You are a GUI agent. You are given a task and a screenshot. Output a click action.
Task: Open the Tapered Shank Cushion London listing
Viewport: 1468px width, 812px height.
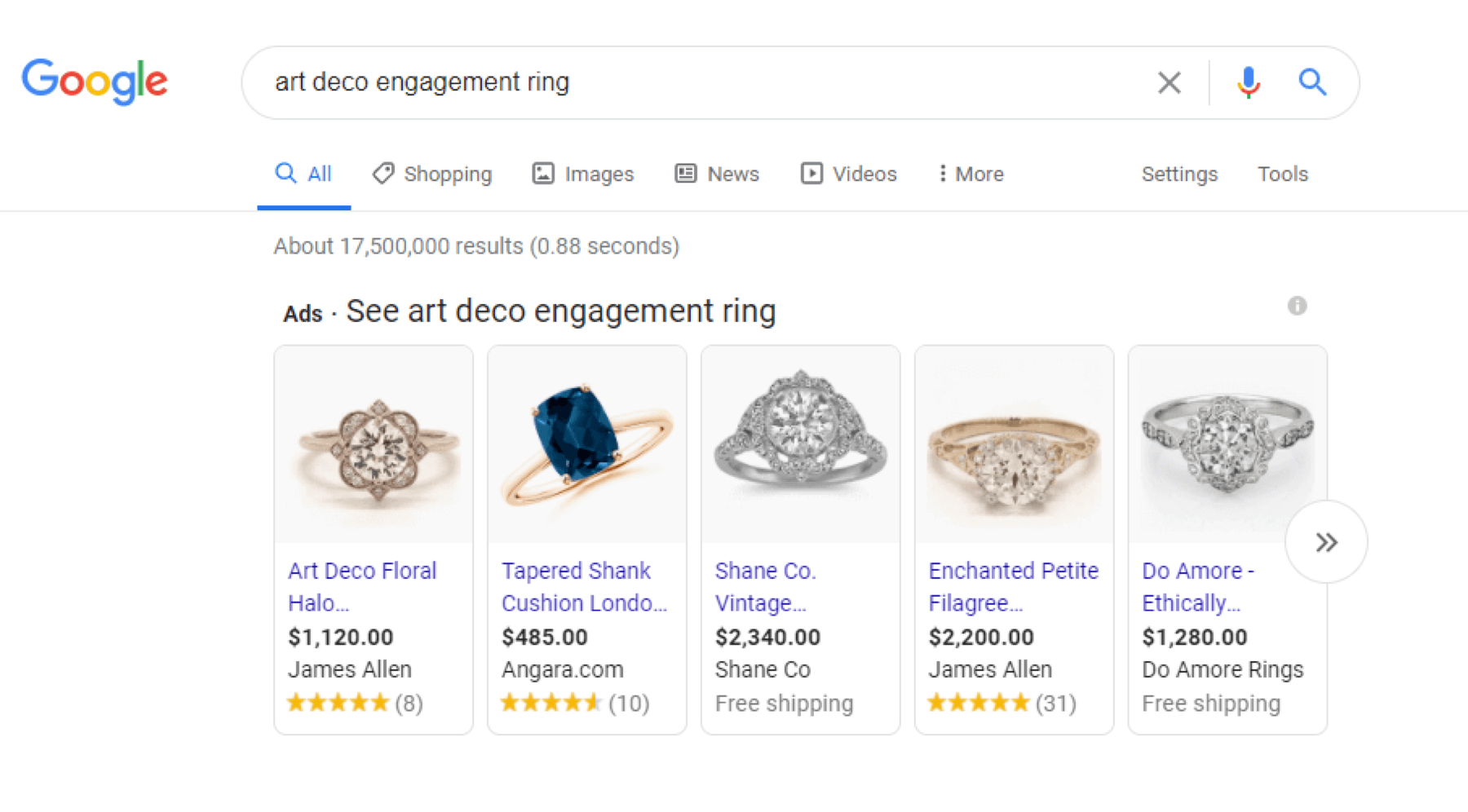pos(583,586)
